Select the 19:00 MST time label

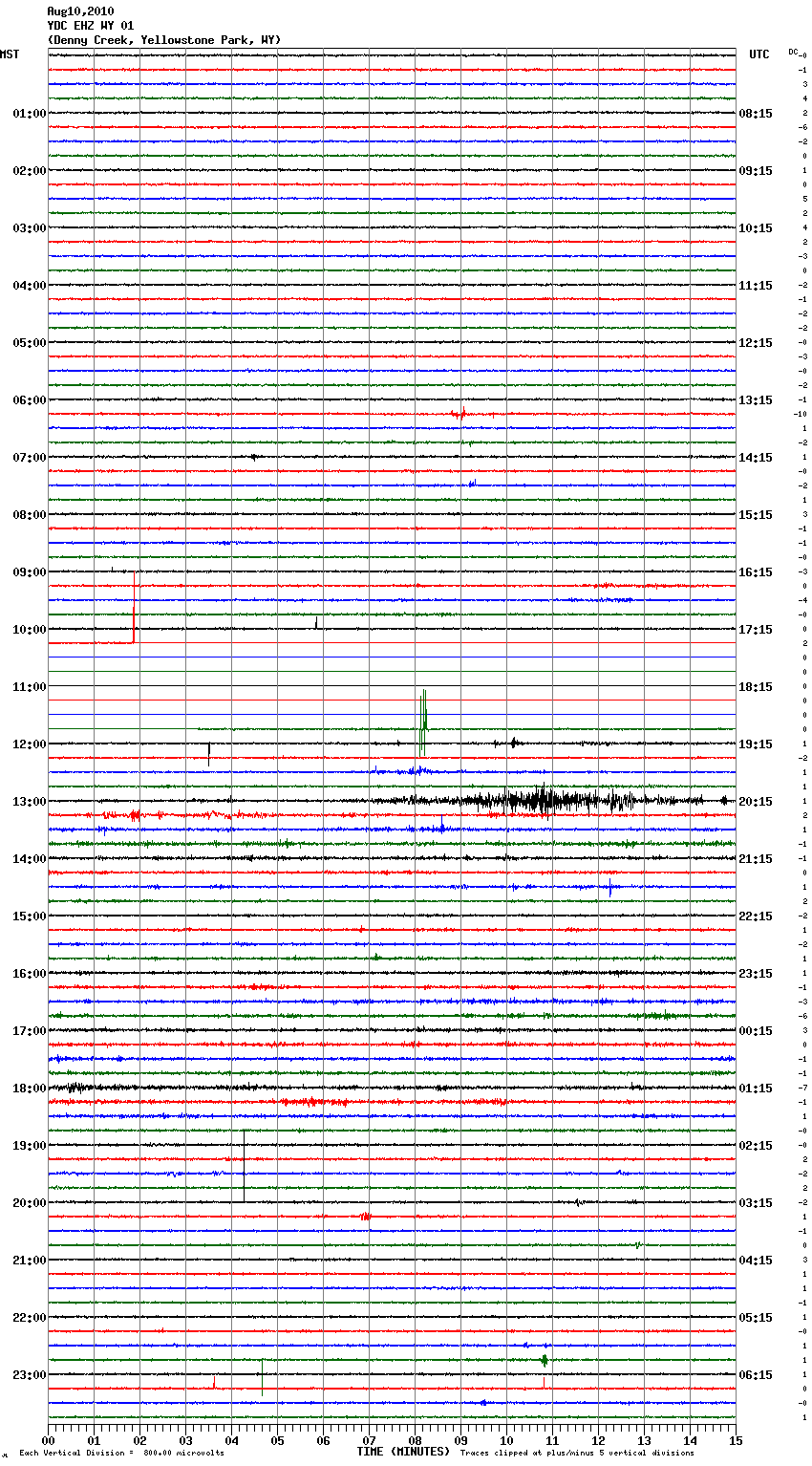click(x=30, y=1146)
